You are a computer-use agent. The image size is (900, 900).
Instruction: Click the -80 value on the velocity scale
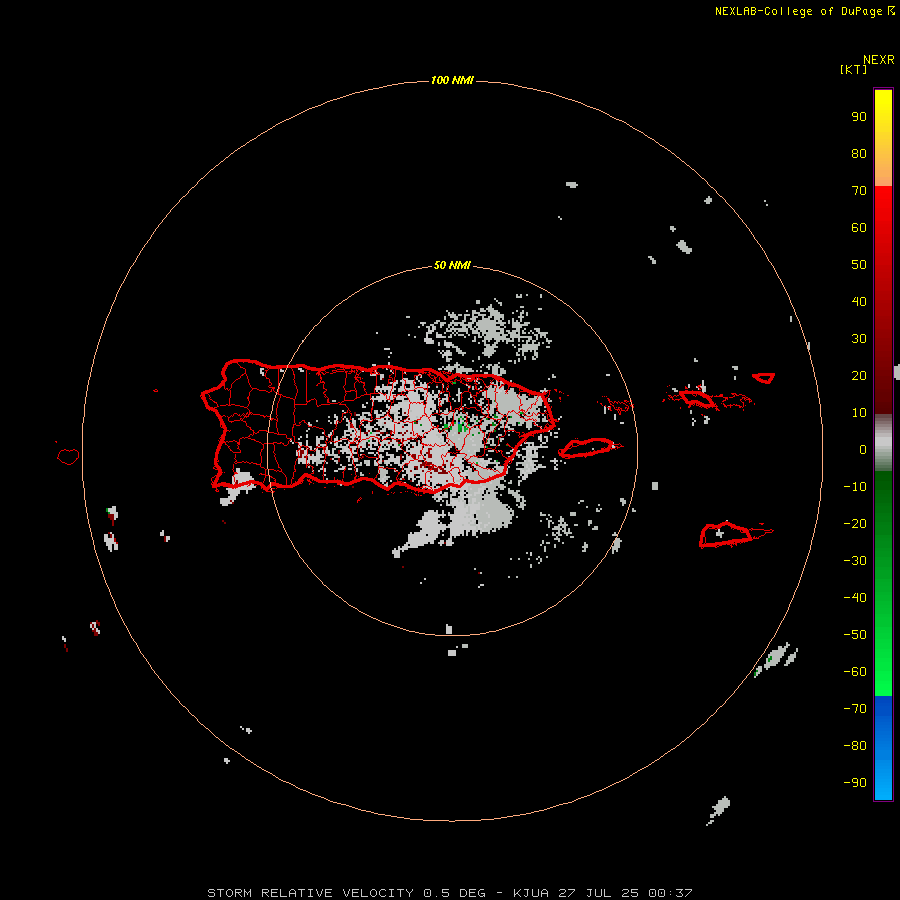(855, 746)
